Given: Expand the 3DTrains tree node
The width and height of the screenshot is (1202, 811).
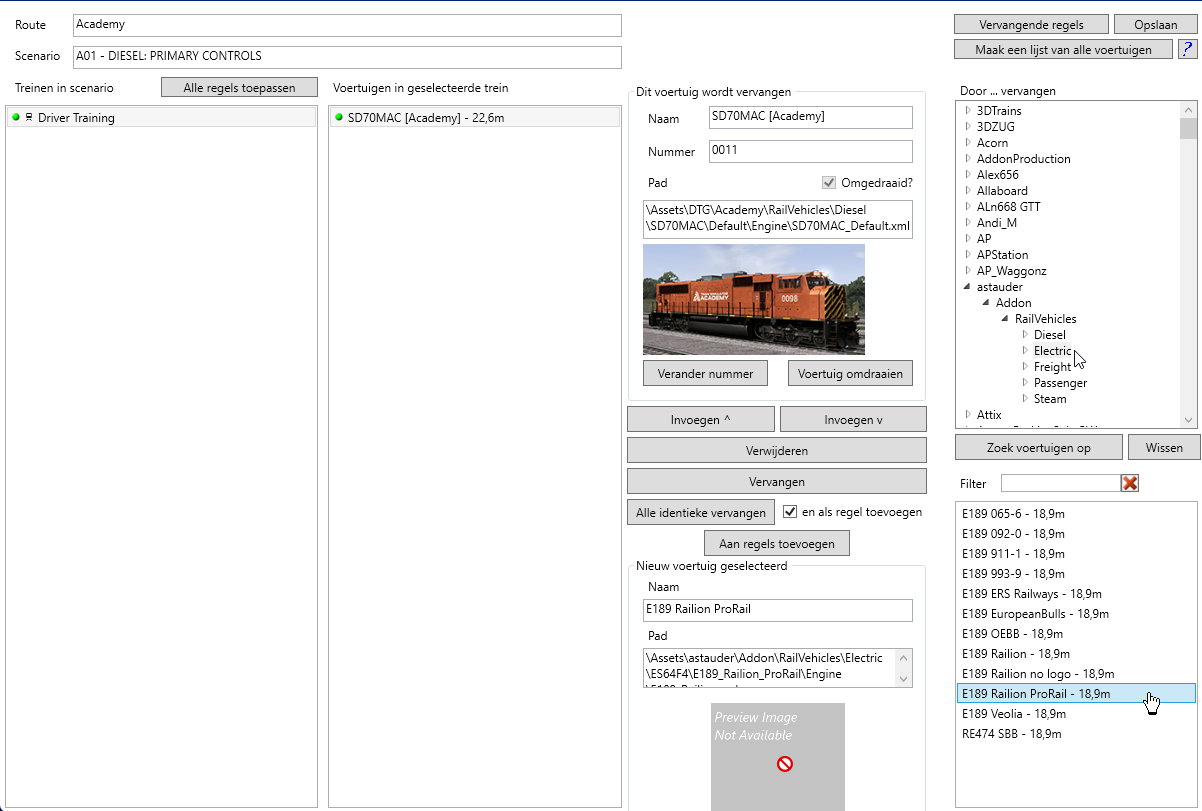Looking at the screenshot, I should [x=968, y=111].
